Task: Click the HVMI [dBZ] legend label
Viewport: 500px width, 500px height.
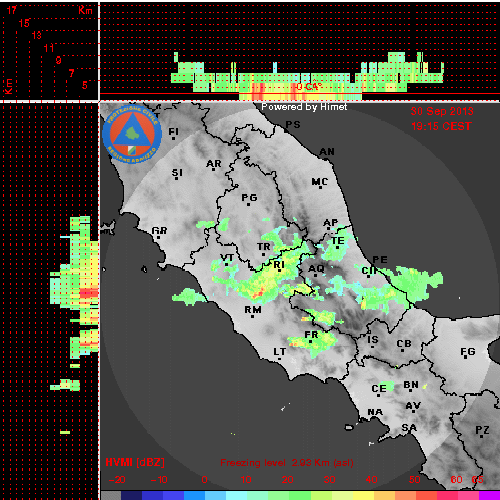Action: 135,462
